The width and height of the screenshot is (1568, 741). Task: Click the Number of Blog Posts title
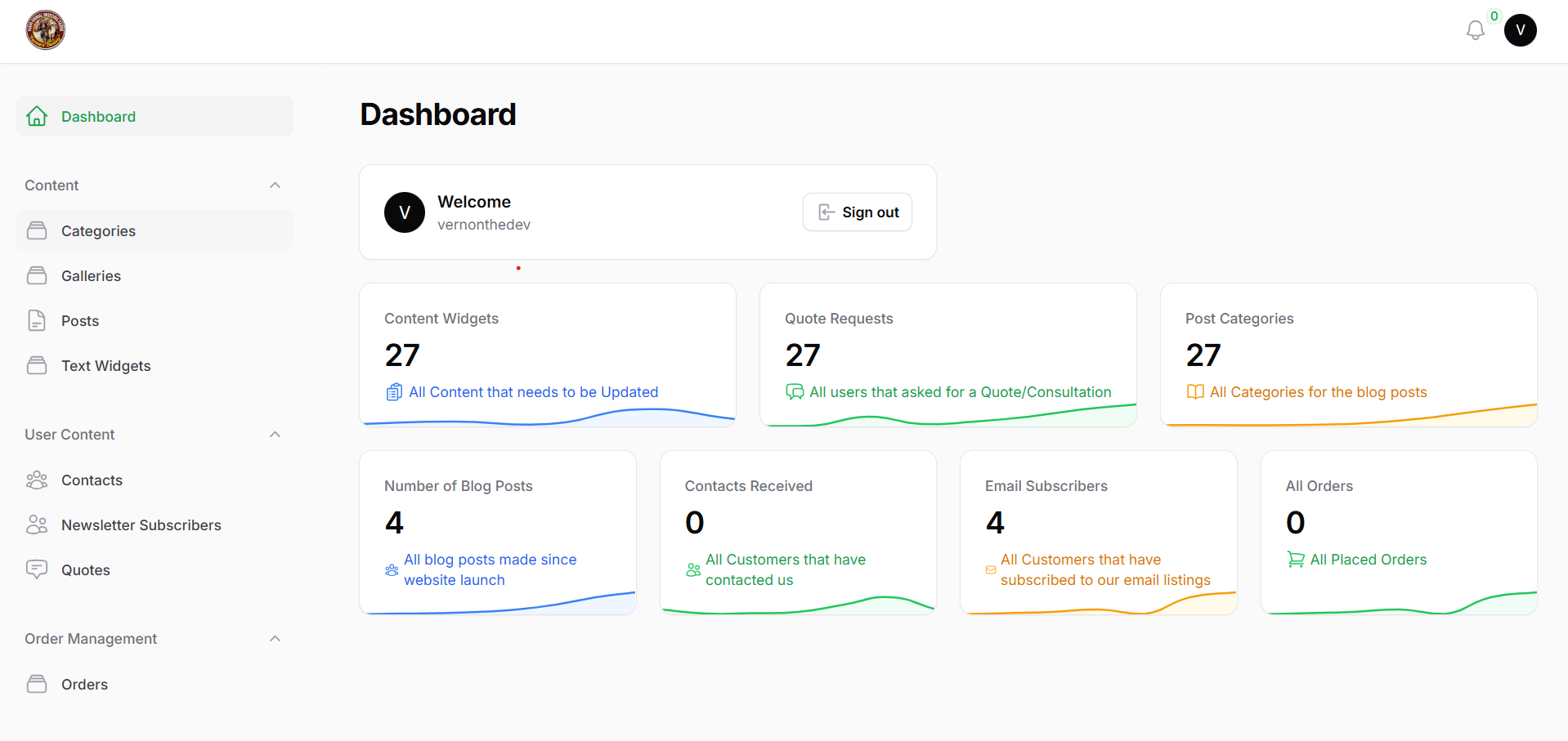coord(459,486)
